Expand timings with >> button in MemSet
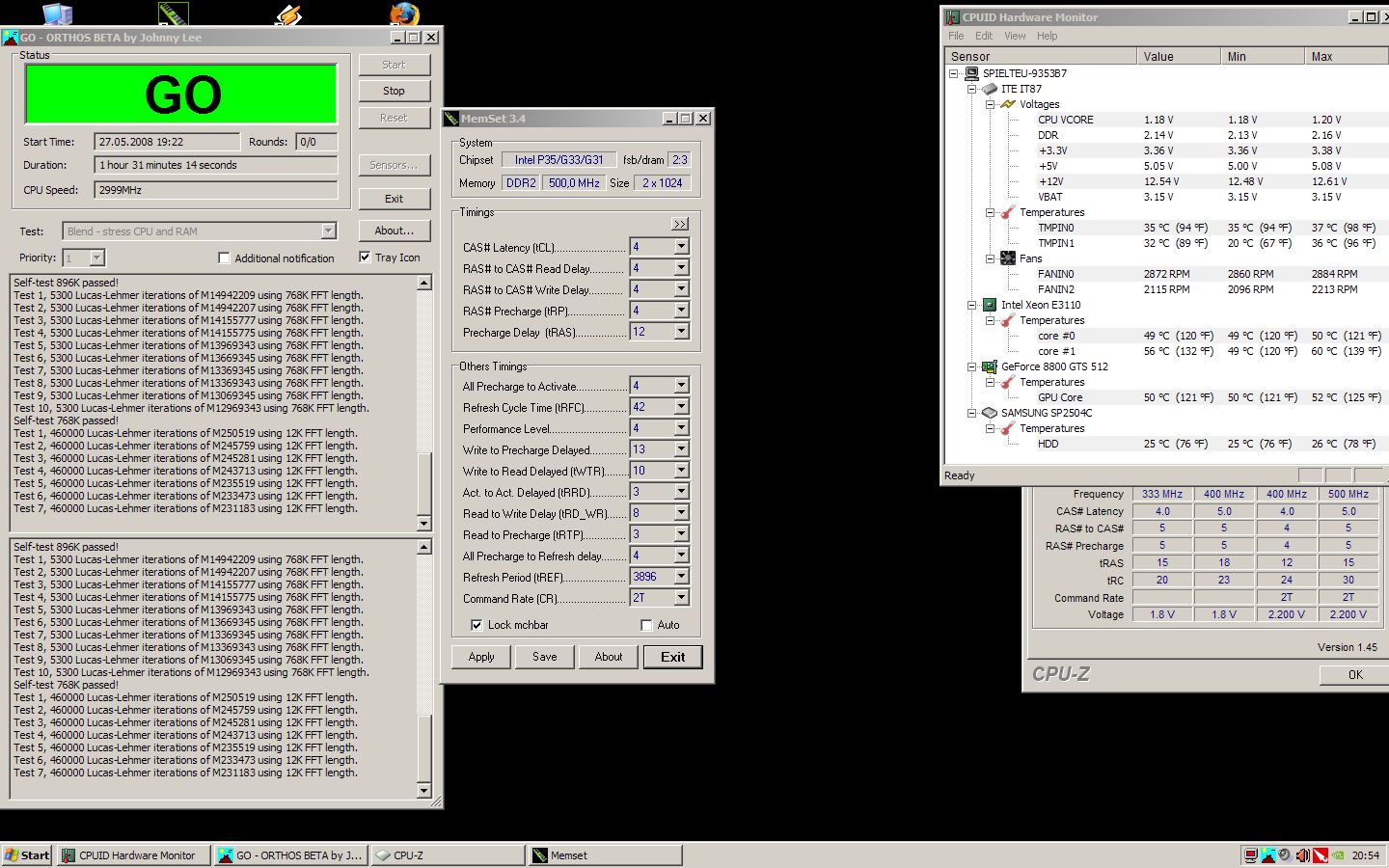Screen dimensions: 1389x868 tap(680, 224)
